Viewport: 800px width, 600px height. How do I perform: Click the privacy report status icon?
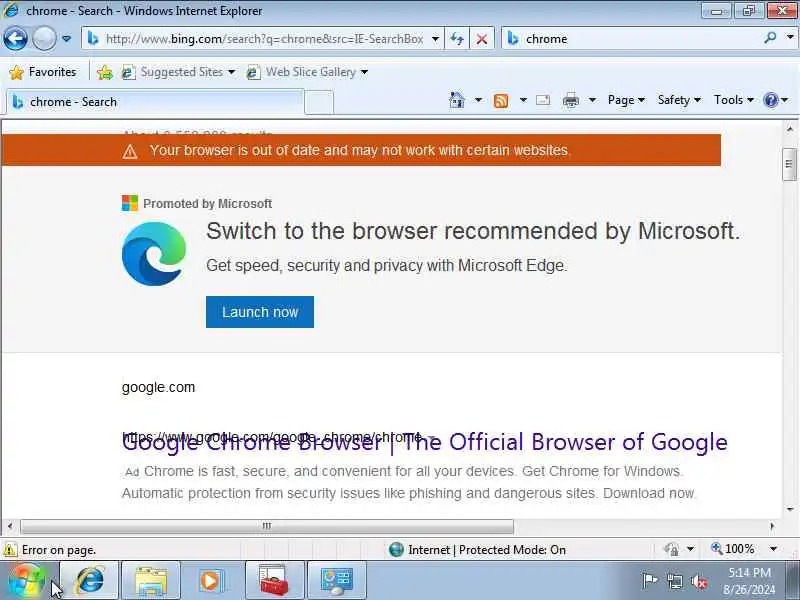click(x=671, y=549)
